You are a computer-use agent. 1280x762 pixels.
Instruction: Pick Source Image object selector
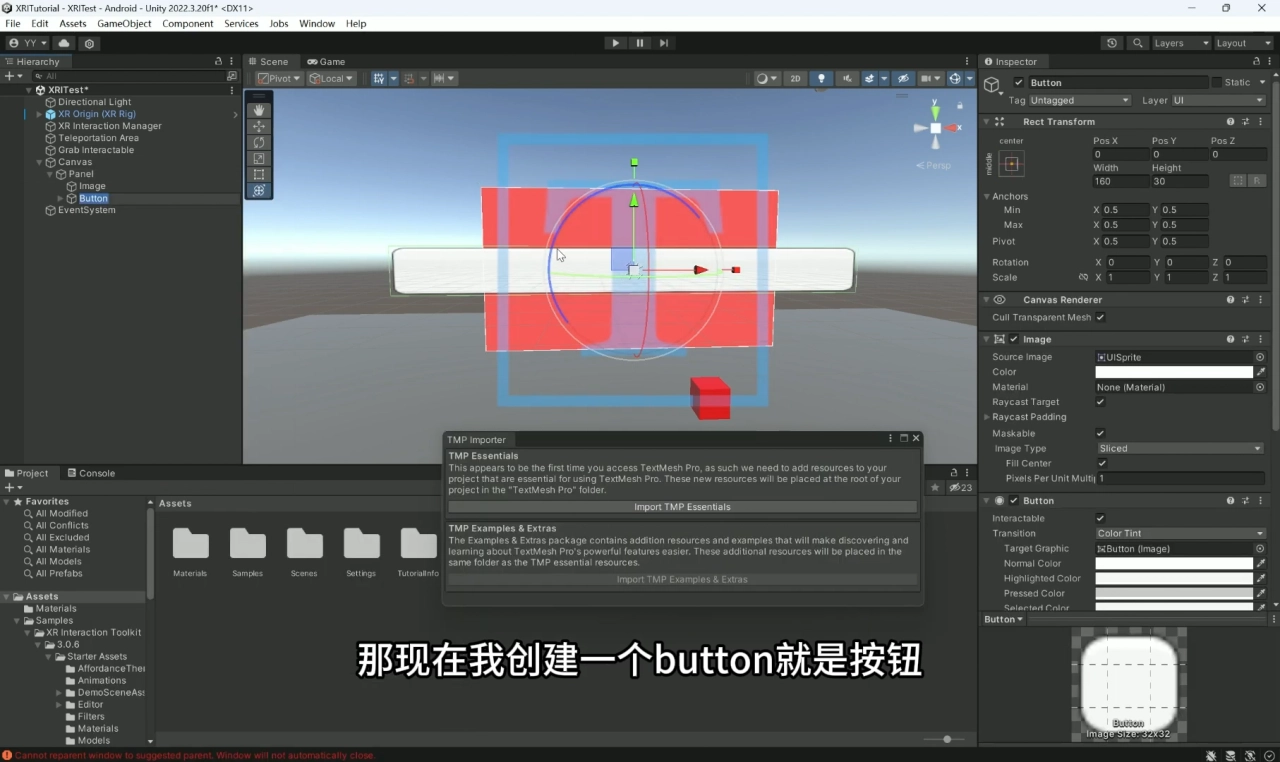click(1260, 357)
